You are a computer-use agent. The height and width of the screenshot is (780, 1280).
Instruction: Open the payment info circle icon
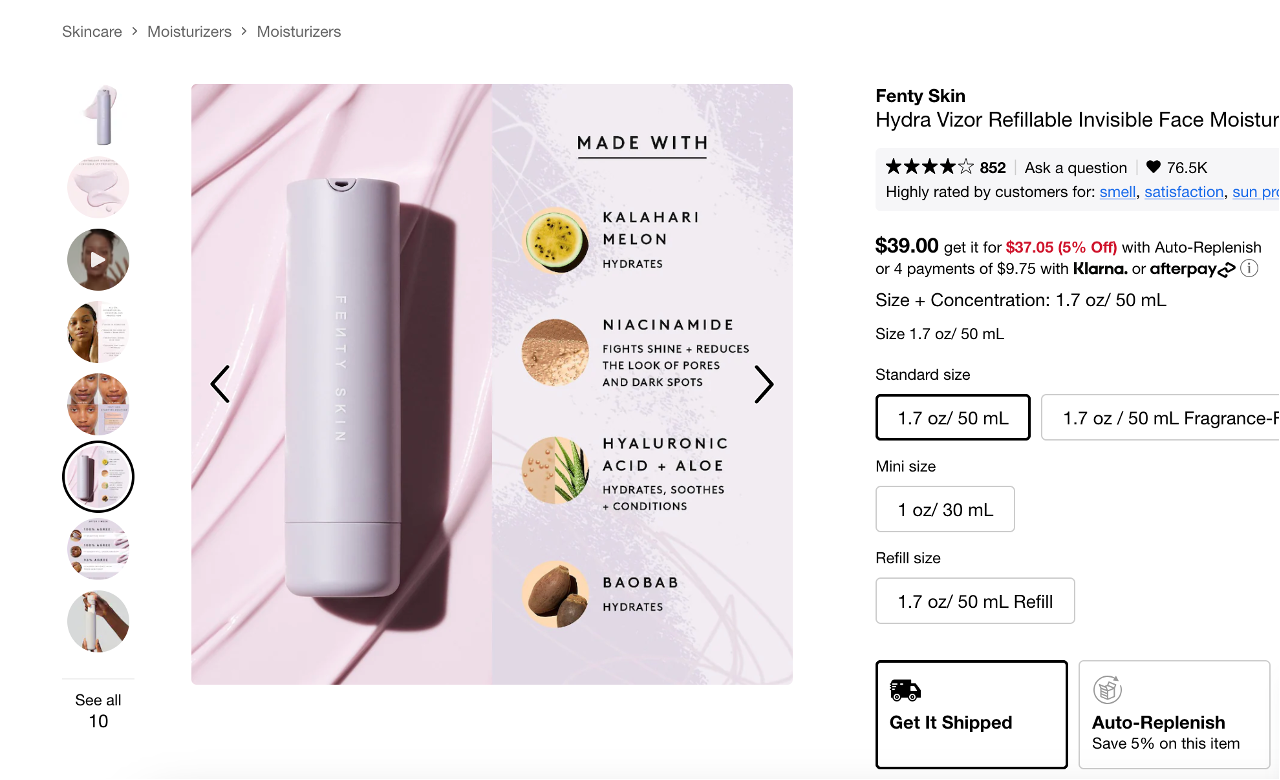click(1249, 268)
